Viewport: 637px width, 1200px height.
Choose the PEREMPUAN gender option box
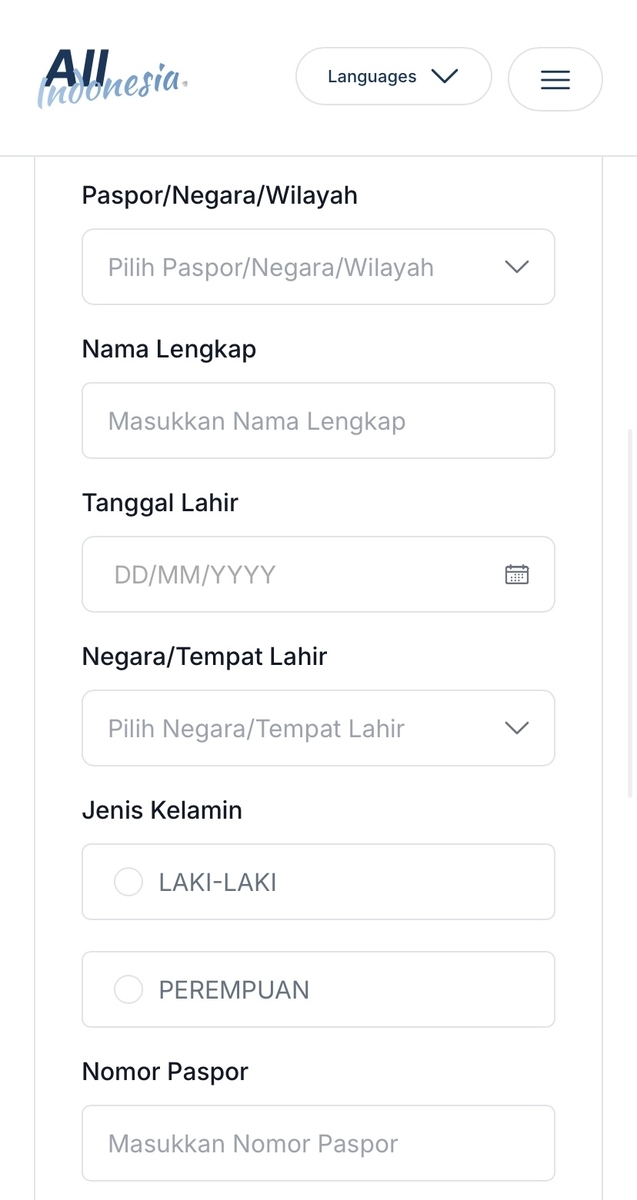tap(318, 989)
